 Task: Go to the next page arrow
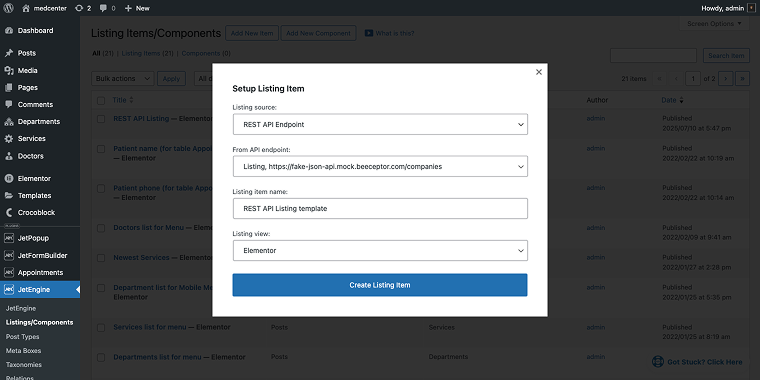tap(725, 79)
